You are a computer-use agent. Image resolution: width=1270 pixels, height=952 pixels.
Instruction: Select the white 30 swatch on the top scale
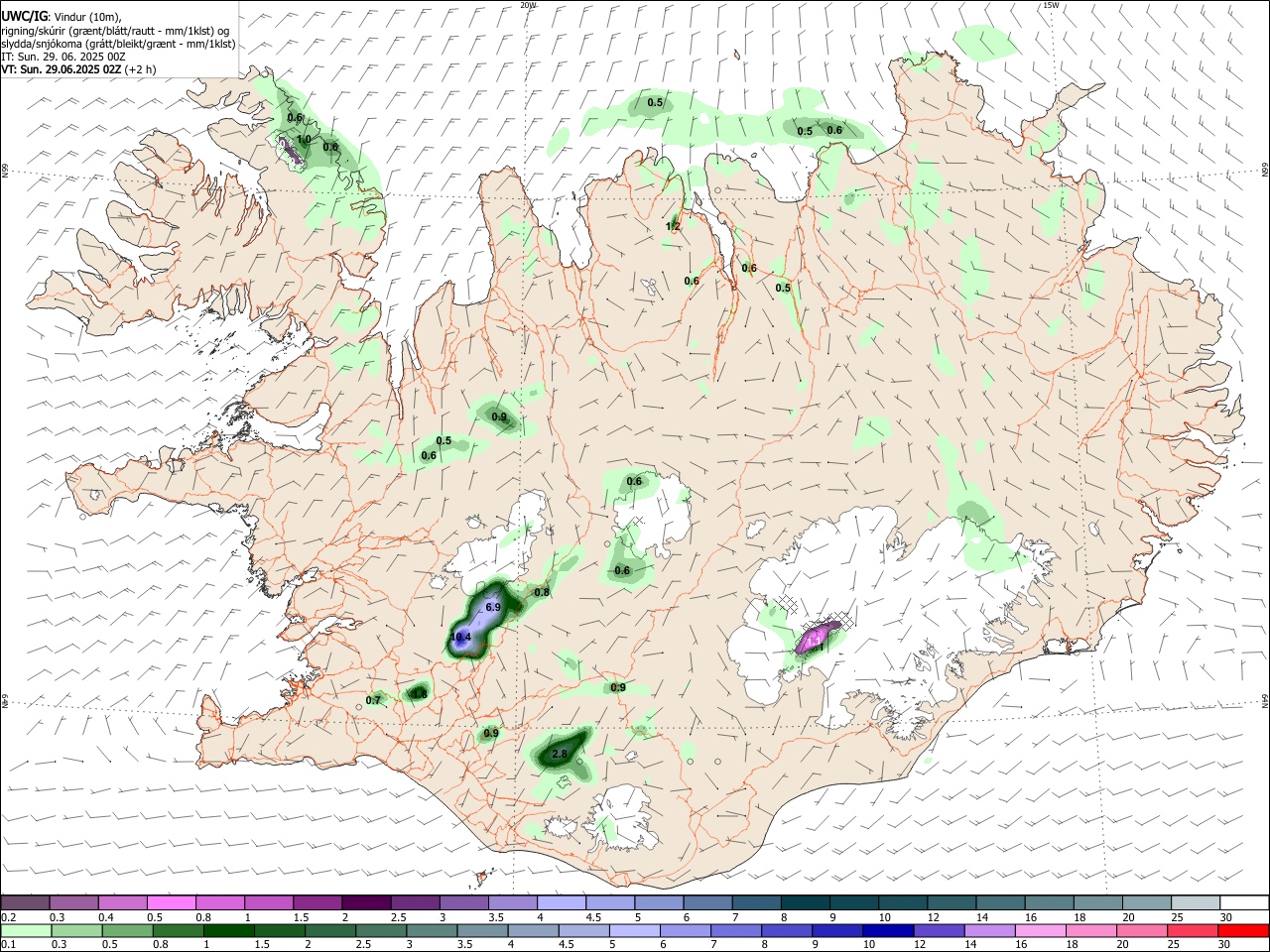1243,903
